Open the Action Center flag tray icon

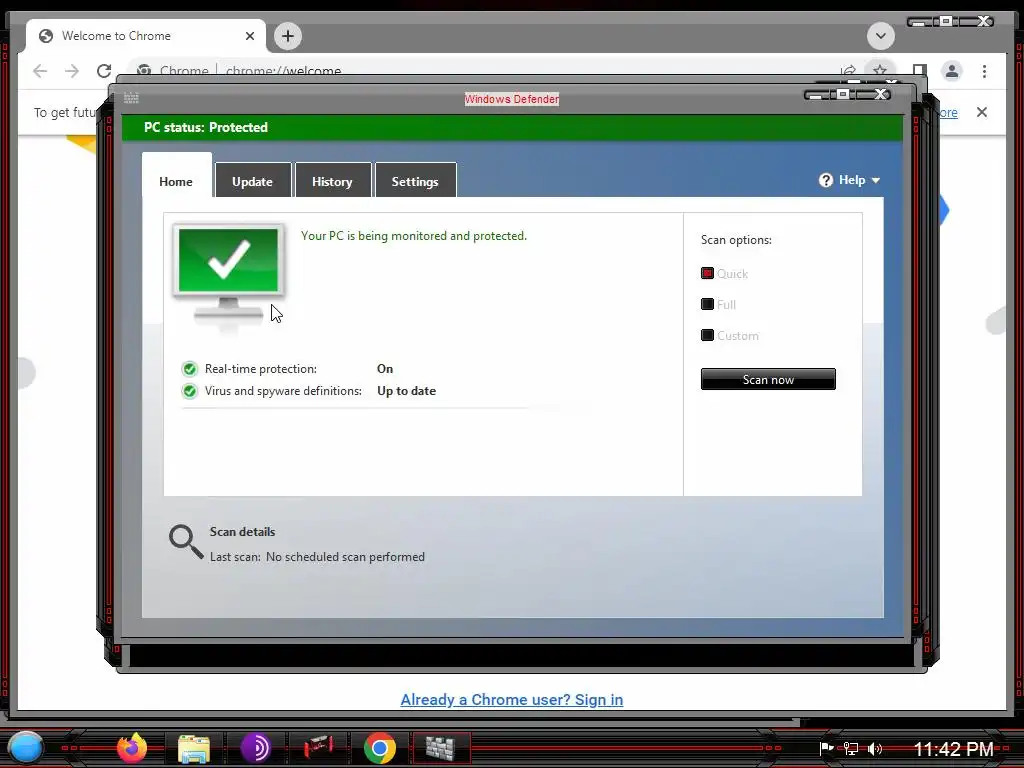[826, 748]
